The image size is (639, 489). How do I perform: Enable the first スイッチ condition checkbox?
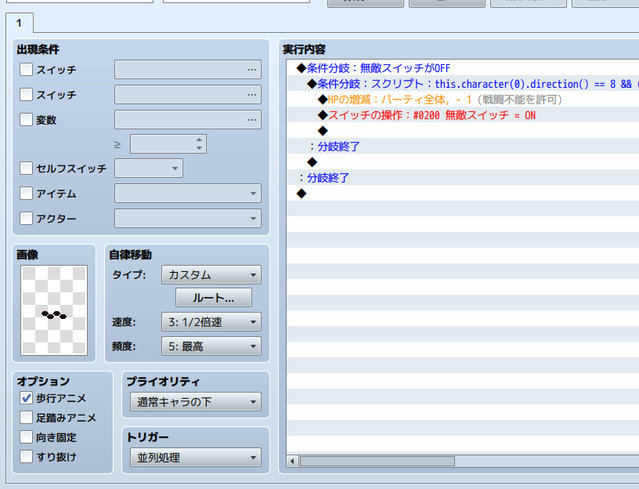tap(26, 69)
